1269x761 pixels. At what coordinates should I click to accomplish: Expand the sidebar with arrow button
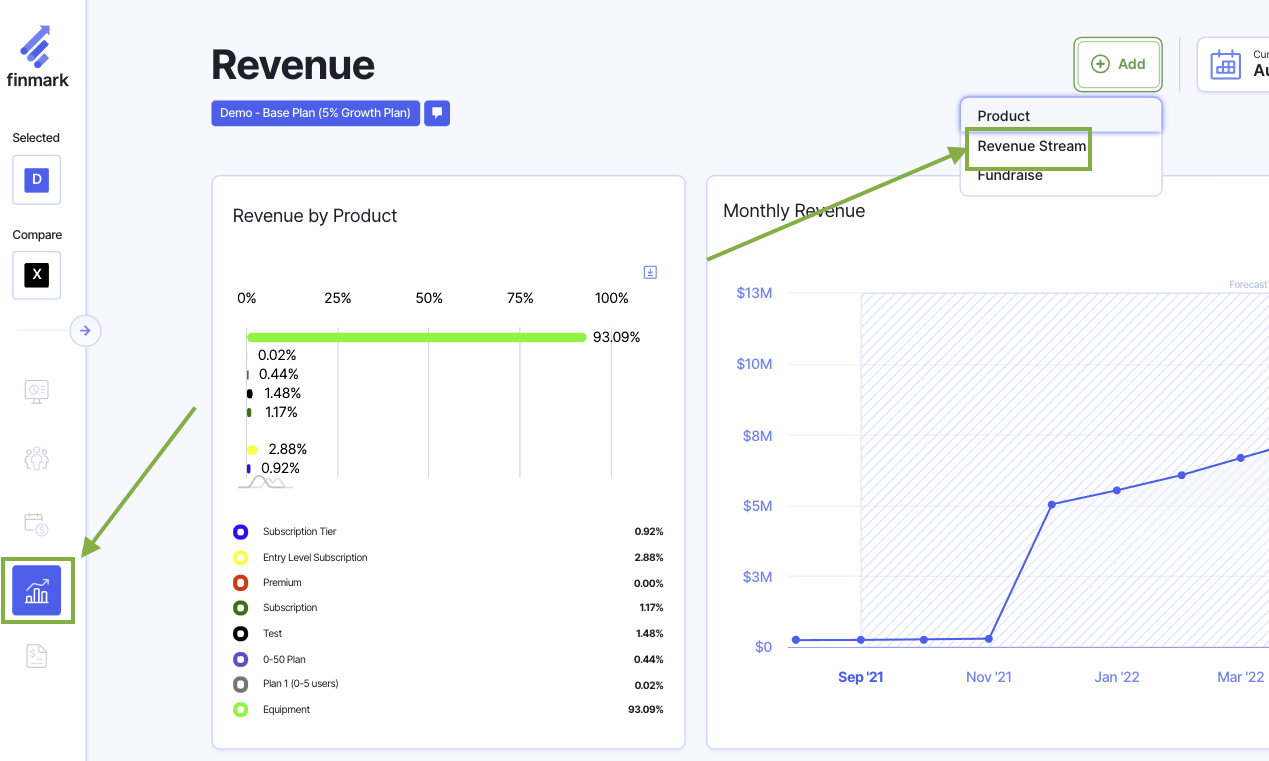[x=85, y=330]
